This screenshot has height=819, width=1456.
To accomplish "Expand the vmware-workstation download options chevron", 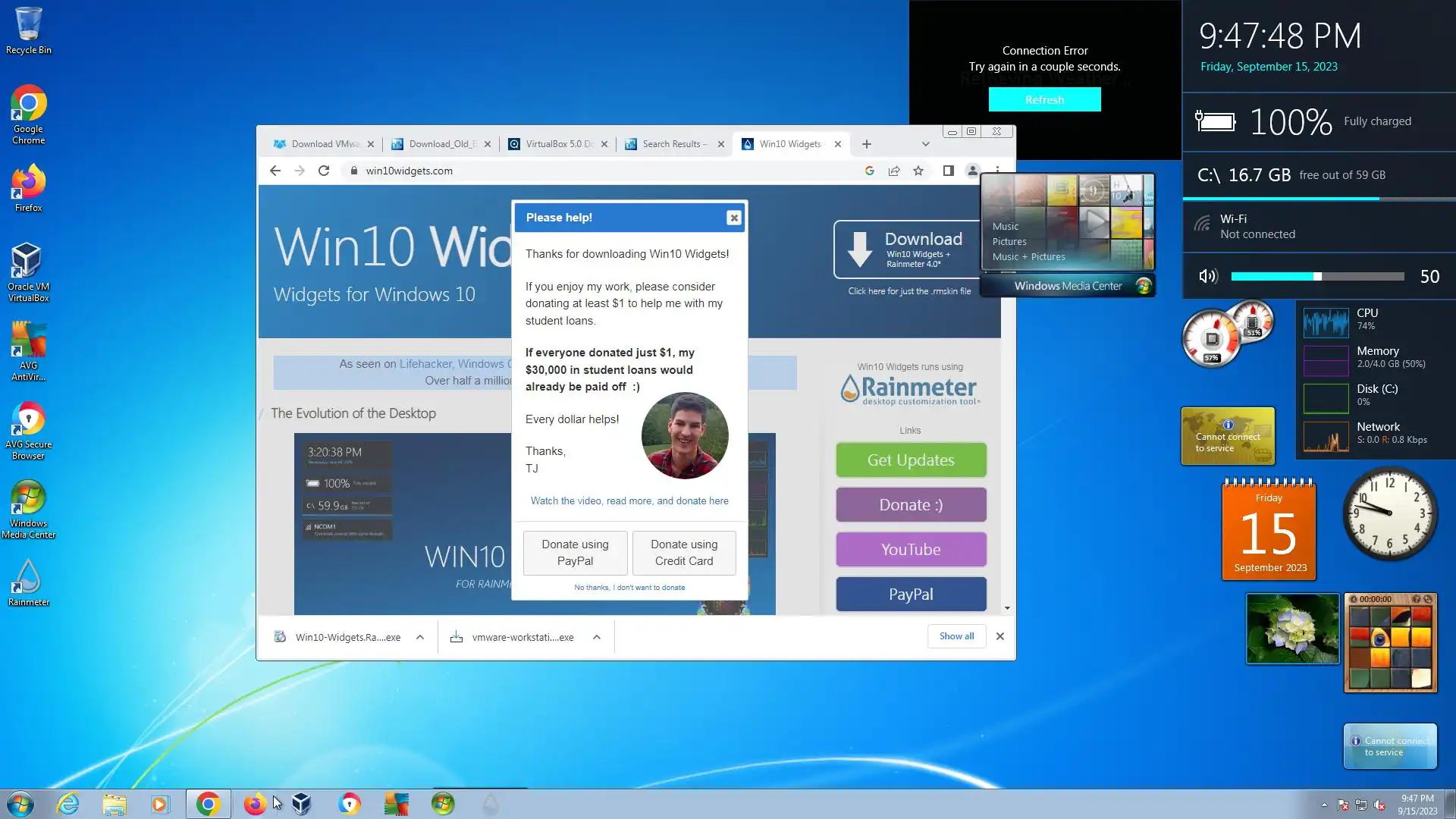I will click(597, 637).
